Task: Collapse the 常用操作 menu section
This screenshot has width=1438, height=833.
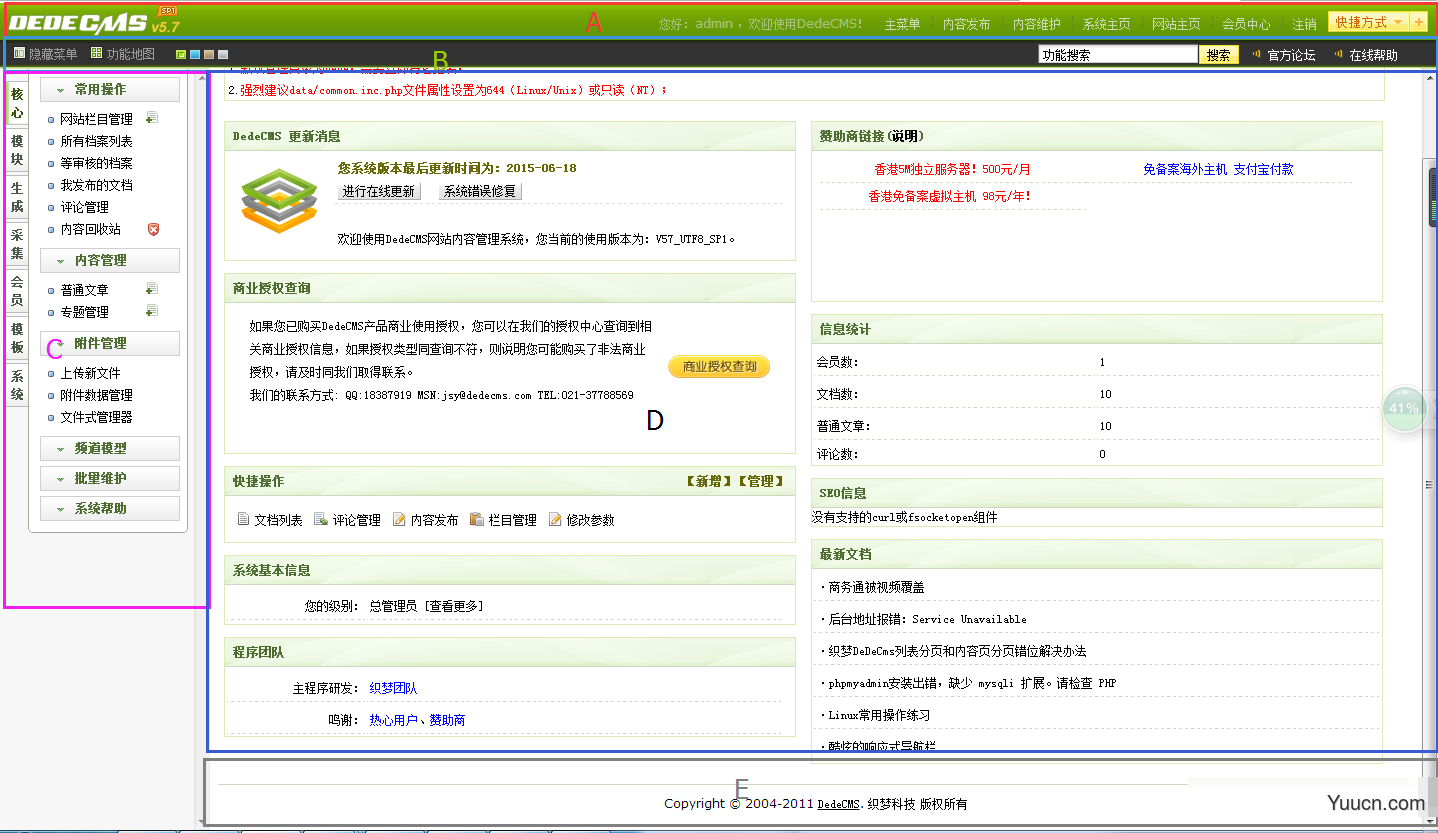Action: [110, 90]
